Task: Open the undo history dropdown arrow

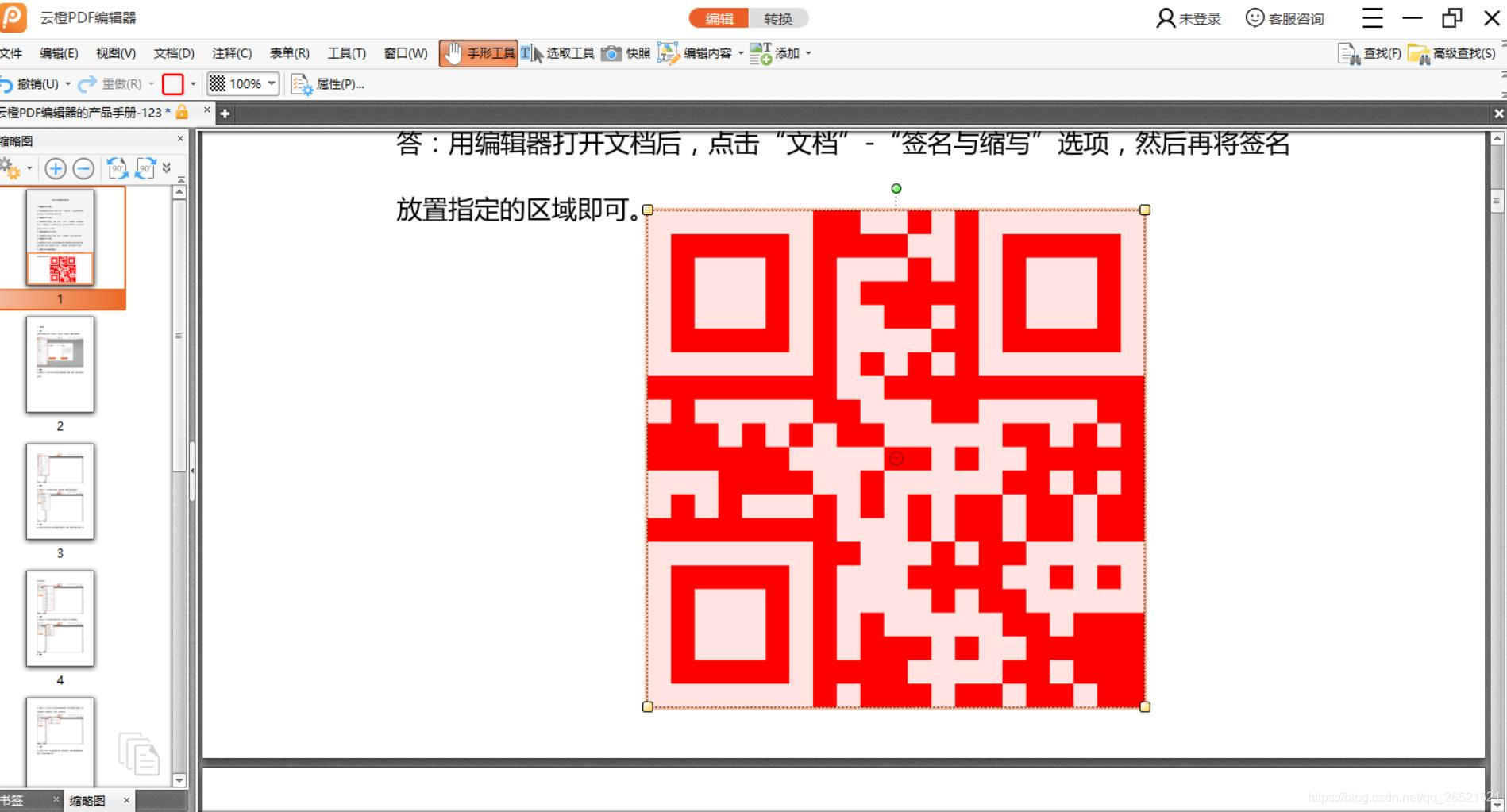Action: [x=67, y=83]
